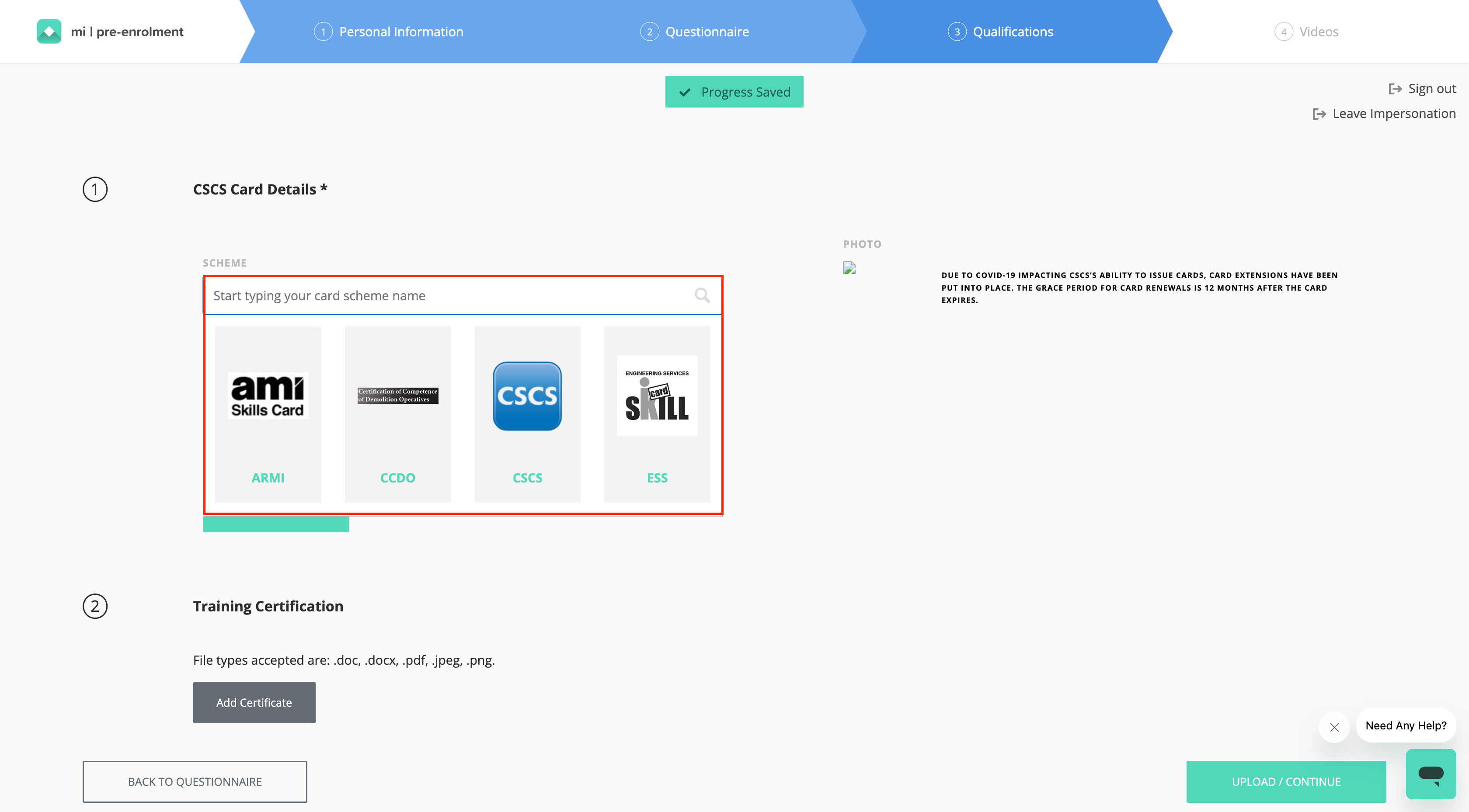Viewport: 1469px width, 812px height.
Task: Dismiss the Need Any Help popup
Action: [1334, 727]
